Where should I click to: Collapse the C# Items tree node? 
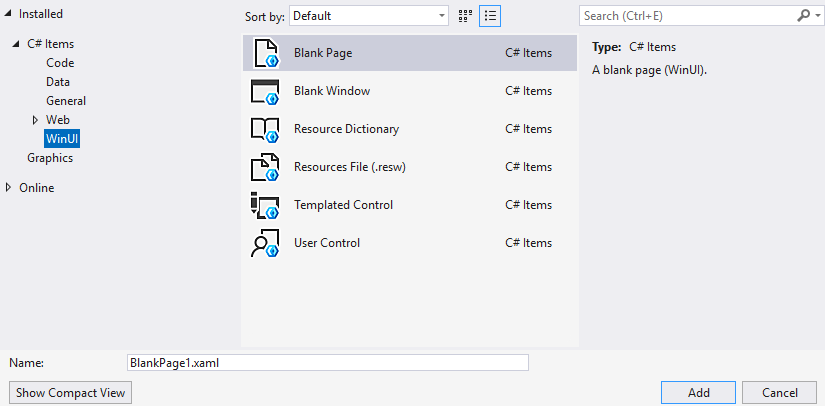16,44
